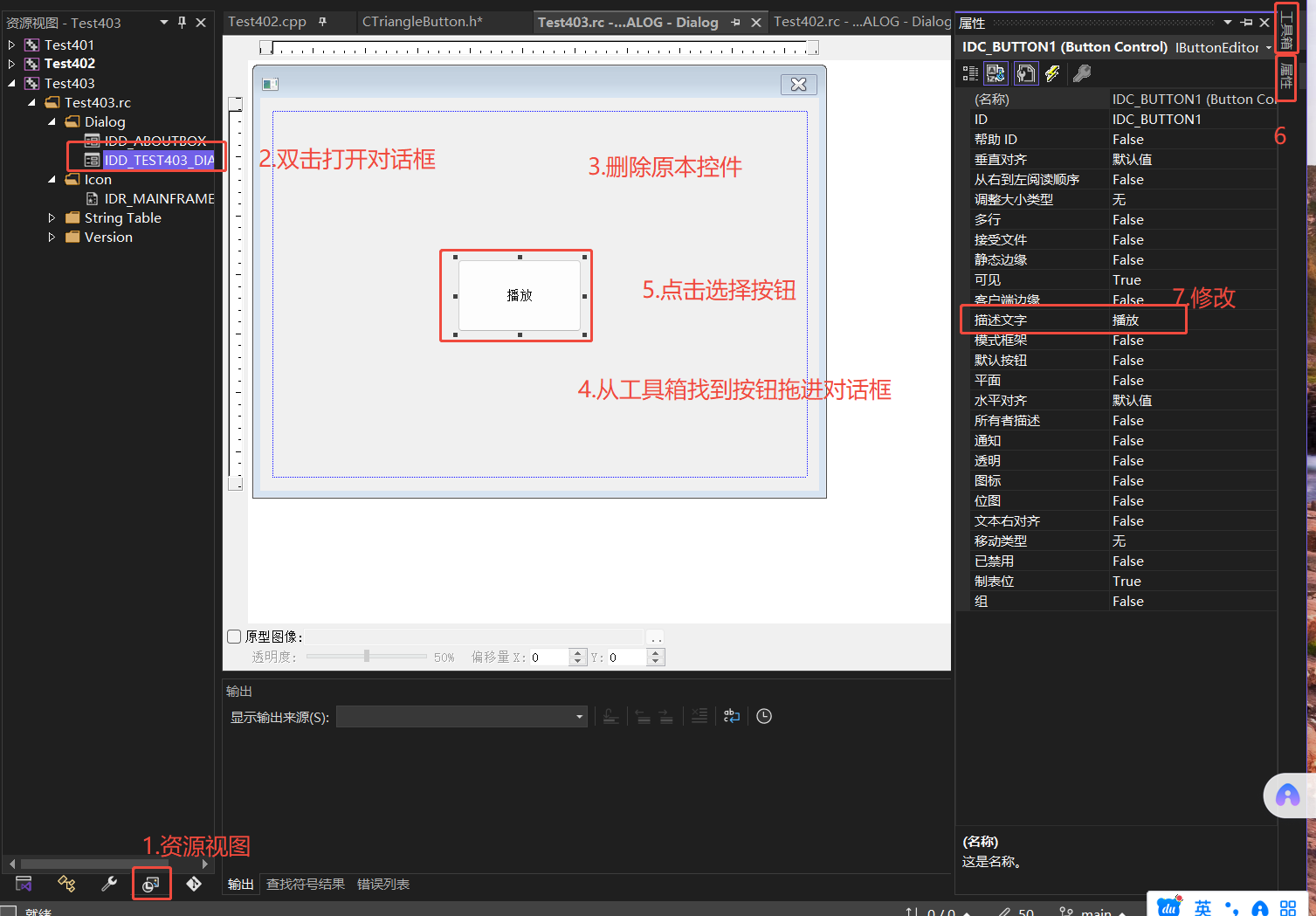The image size is (1316, 916).
Task: Pin the Resource View panel
Action: pyautogui.click(x=182, y=23)
